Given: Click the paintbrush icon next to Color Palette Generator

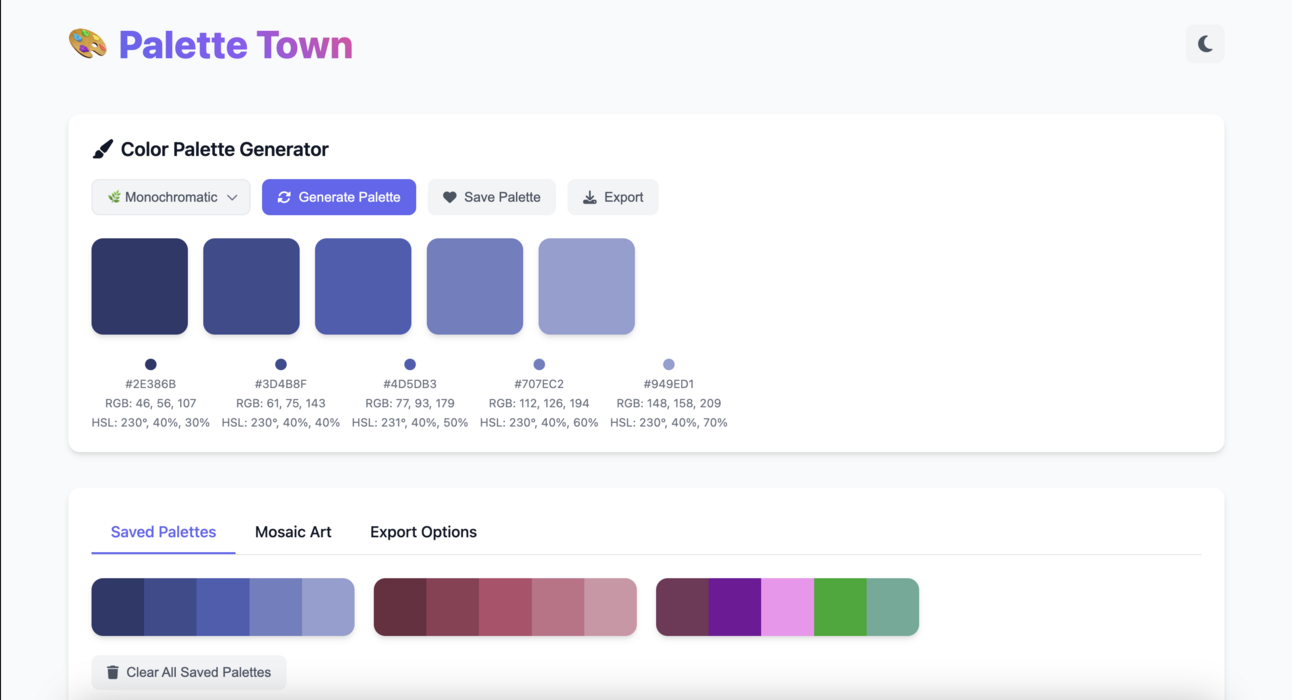Looking at the screenshot, I should [103, 148].
